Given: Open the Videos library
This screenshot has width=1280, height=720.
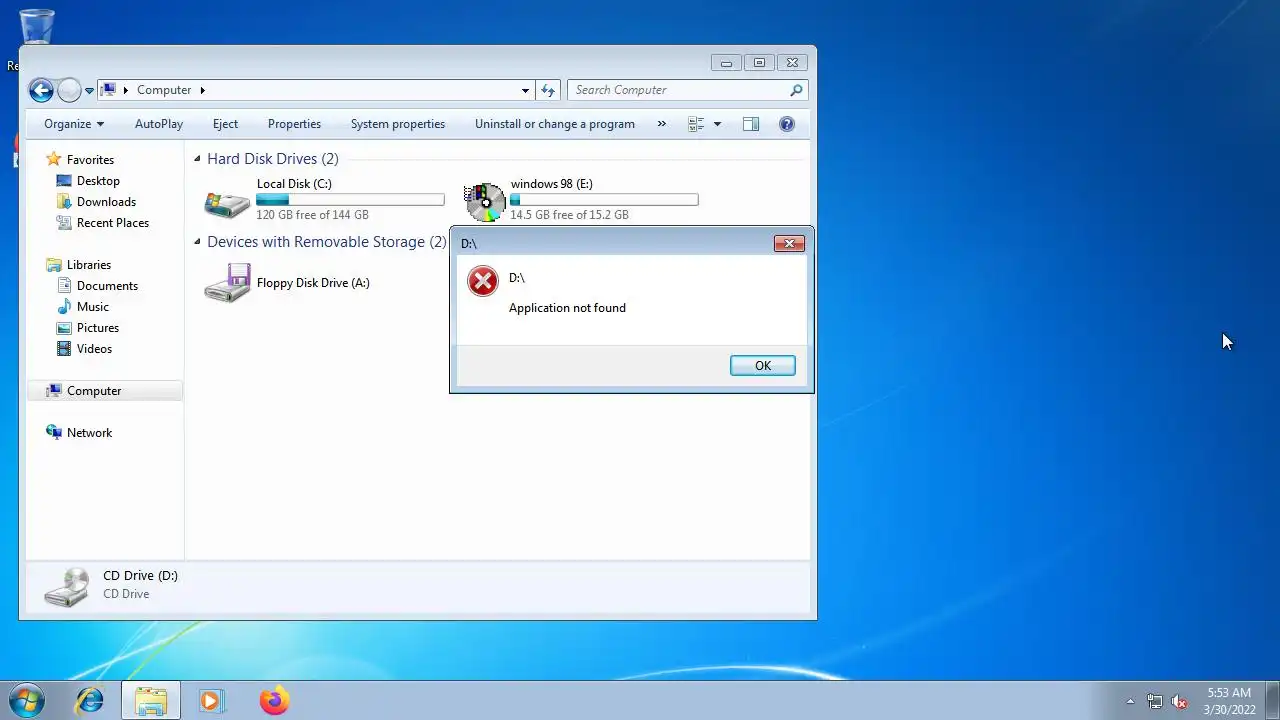Looking at the screenshot, I should coord(94,349).
